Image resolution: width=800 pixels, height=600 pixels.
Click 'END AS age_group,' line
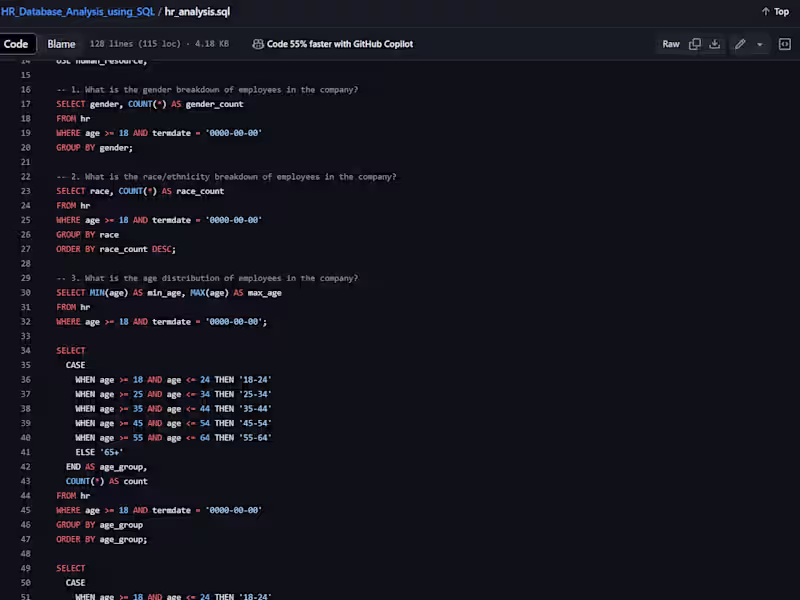click(106, 467)
